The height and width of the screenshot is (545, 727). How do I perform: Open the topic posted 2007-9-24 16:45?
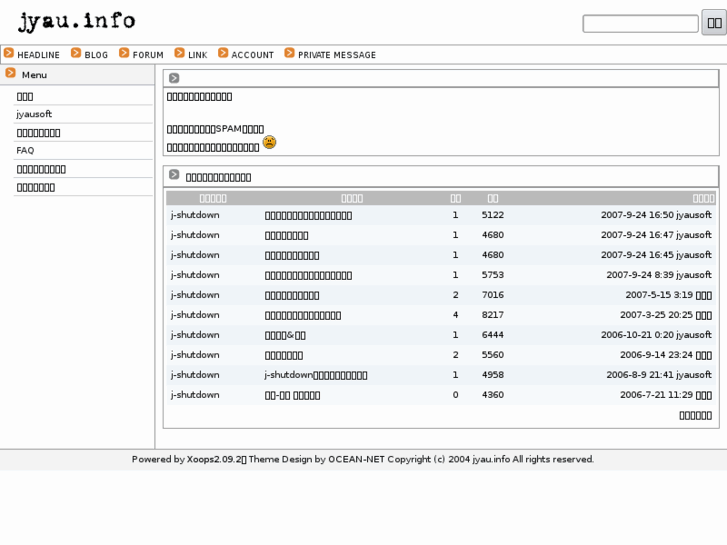292,255
